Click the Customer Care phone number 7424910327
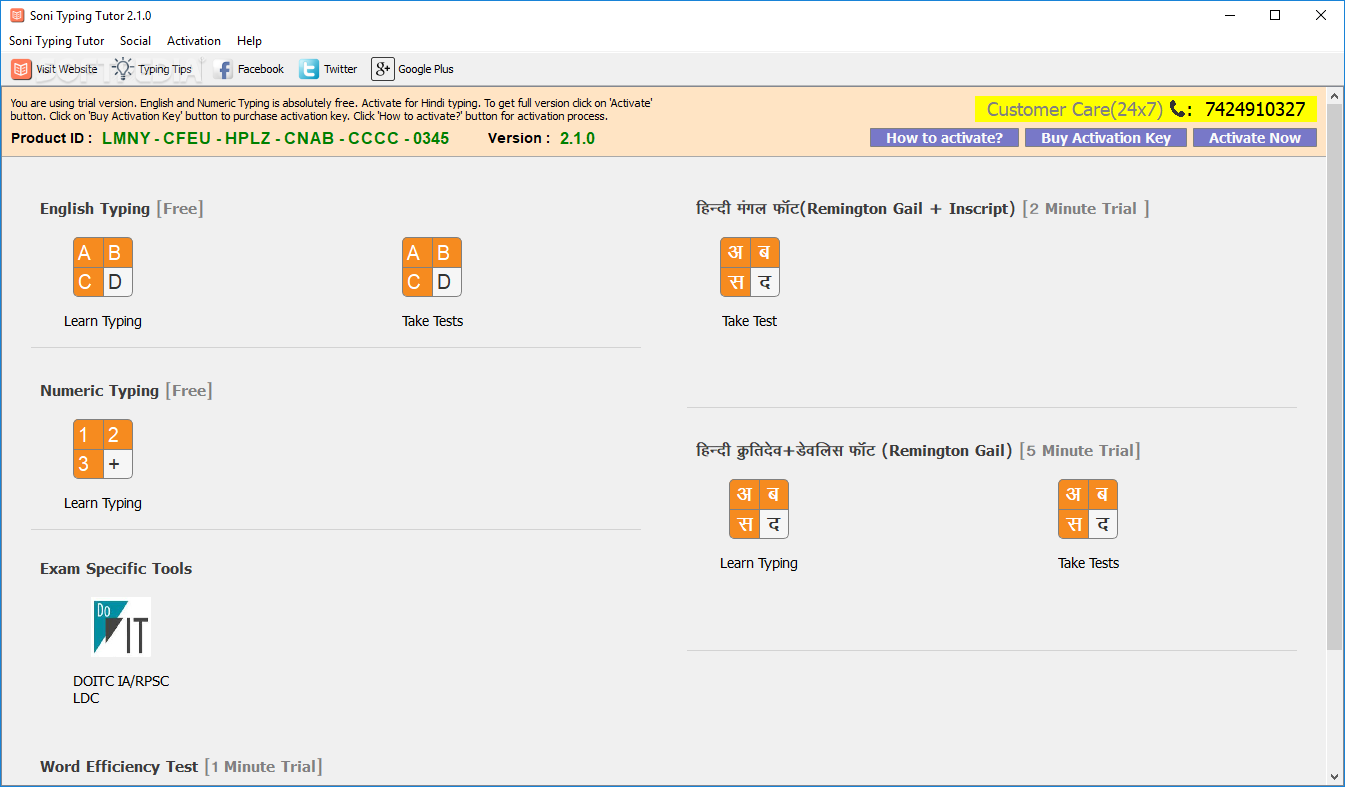 tap(1255, 109)
